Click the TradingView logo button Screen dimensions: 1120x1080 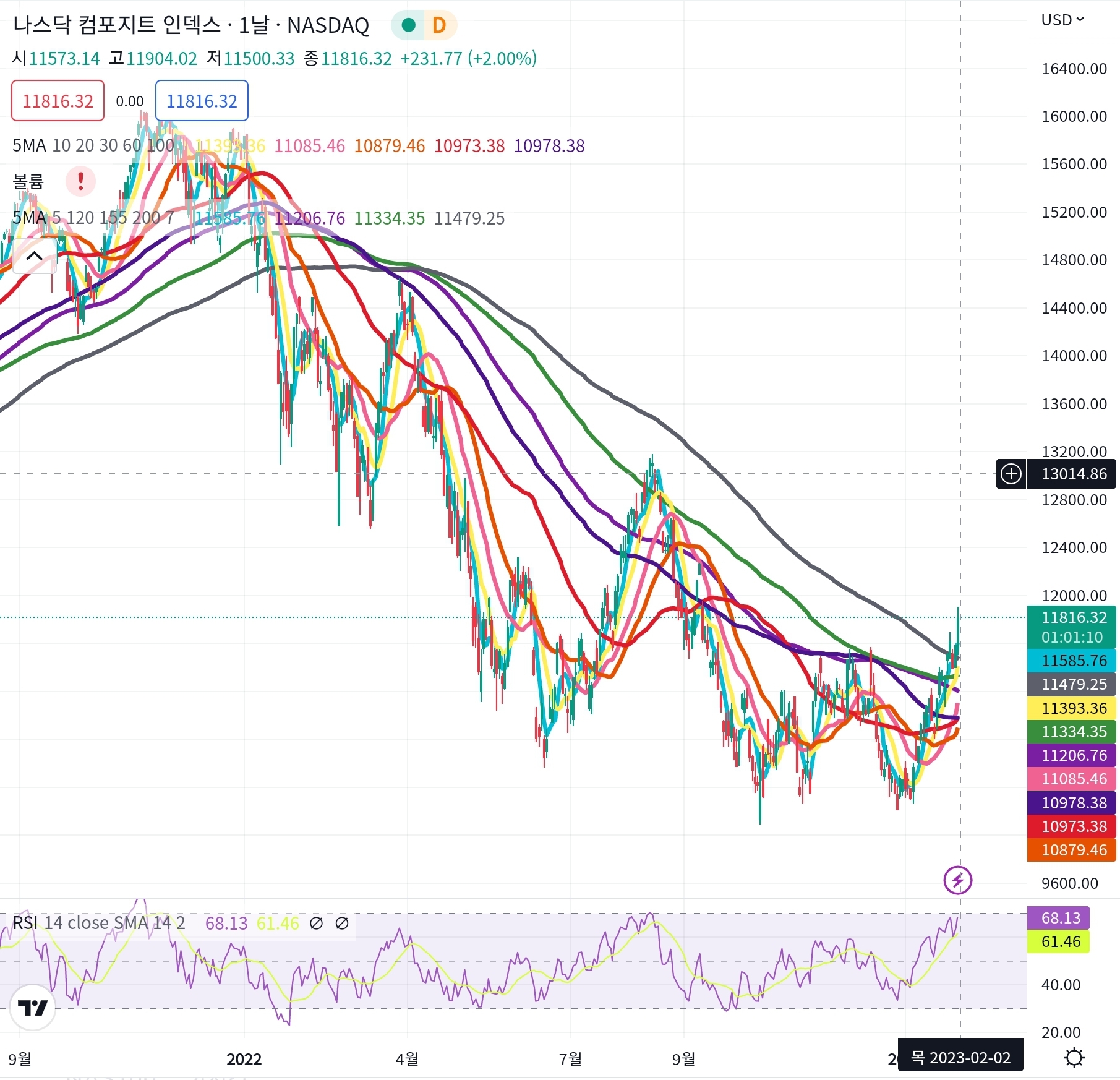point(33,1008)
